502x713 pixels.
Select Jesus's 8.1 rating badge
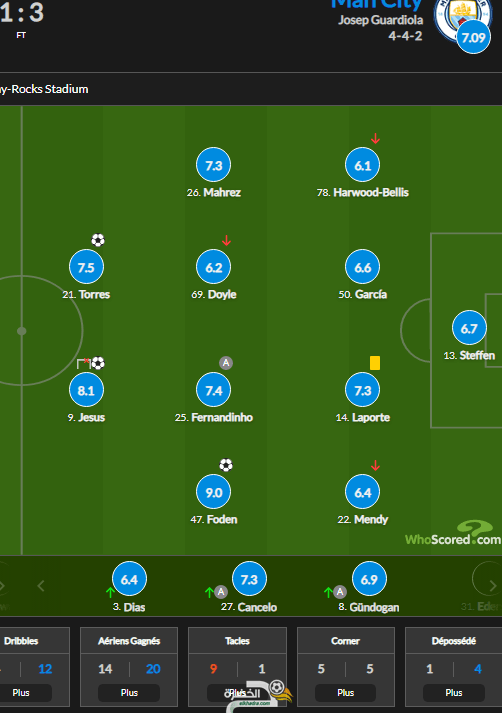86,390
